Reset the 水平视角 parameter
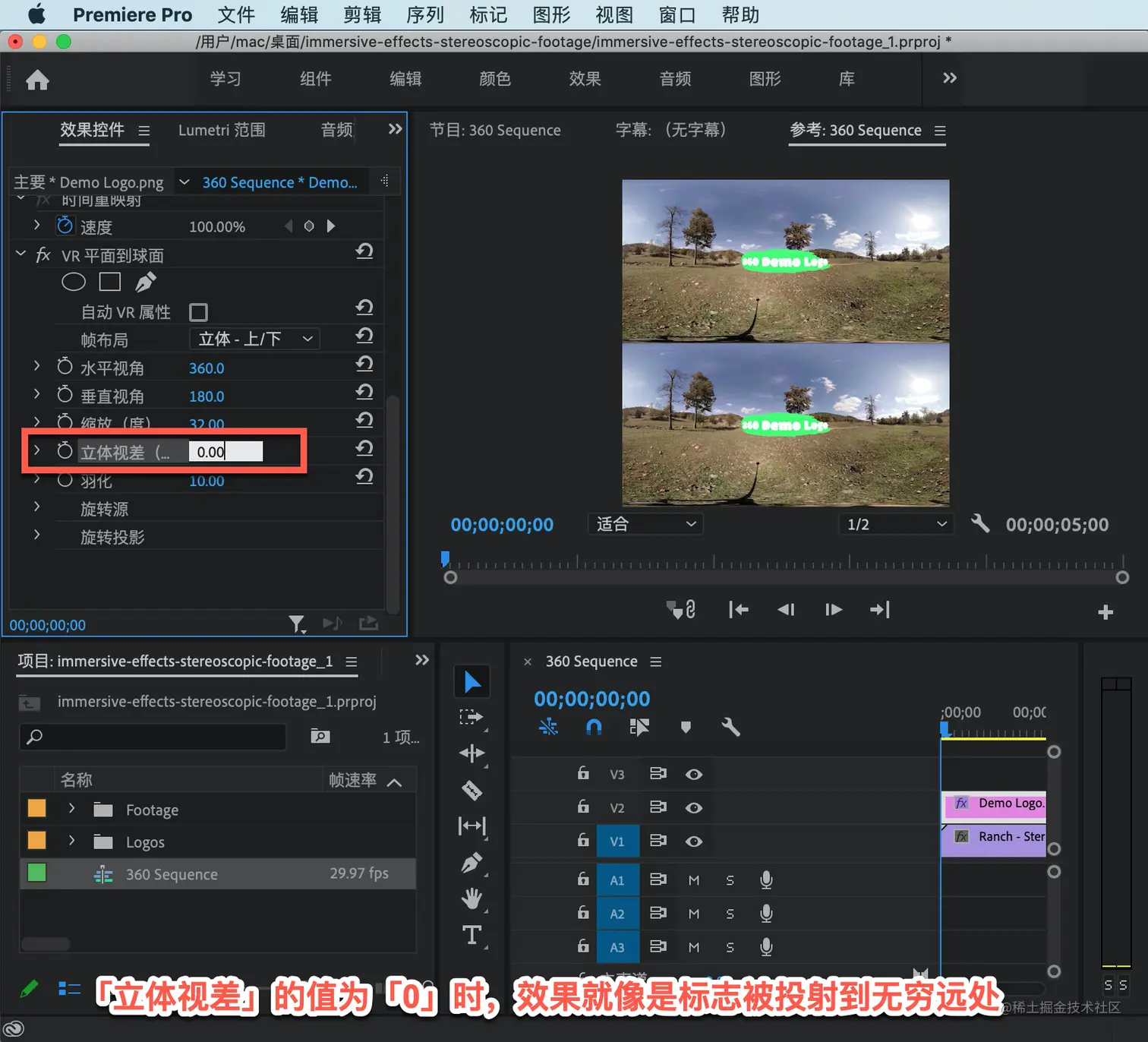The height and width of the screenshot is (1042, 1148). (x=364, y=364)
